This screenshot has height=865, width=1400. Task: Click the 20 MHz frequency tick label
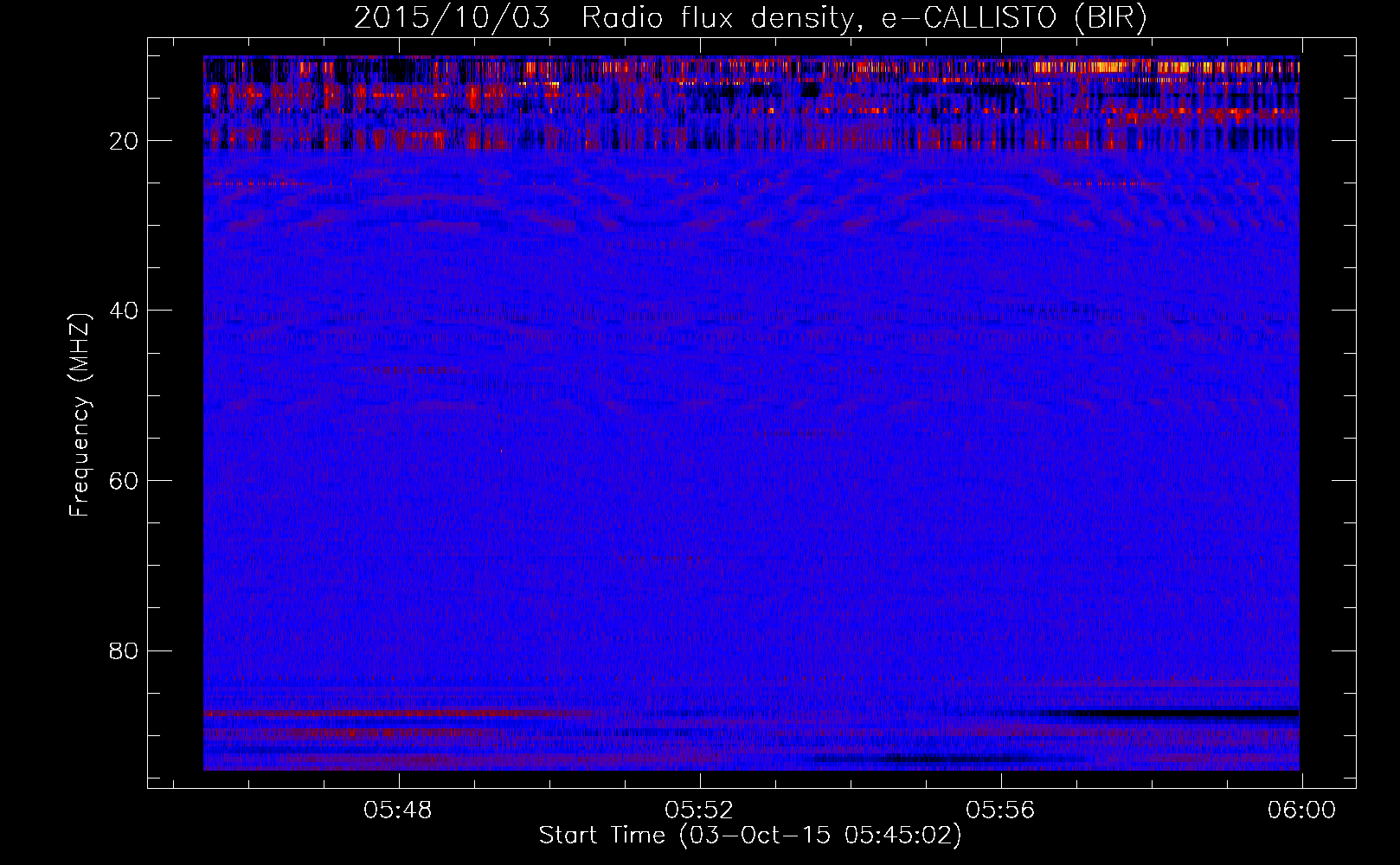pos(125,141)
